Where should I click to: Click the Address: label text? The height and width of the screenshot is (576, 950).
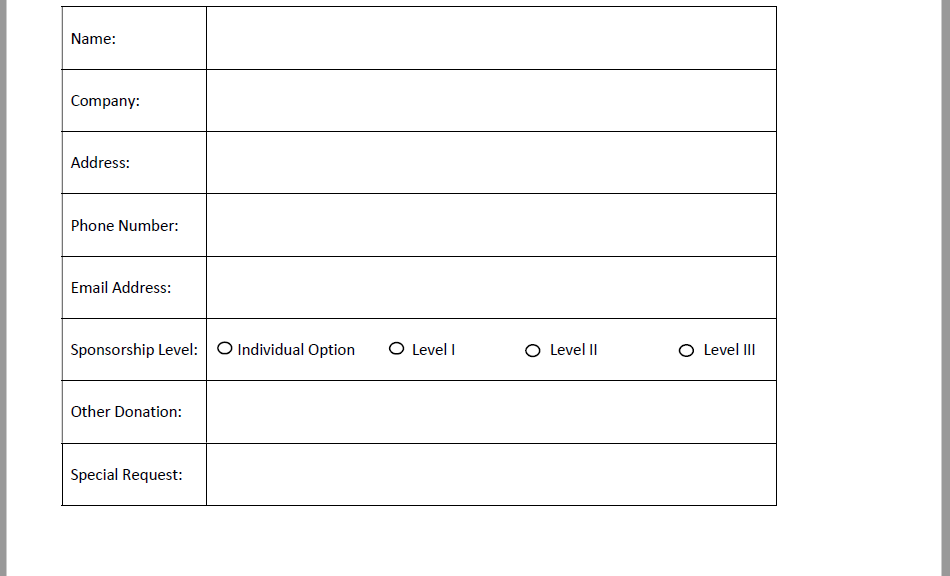coord(100,163)
